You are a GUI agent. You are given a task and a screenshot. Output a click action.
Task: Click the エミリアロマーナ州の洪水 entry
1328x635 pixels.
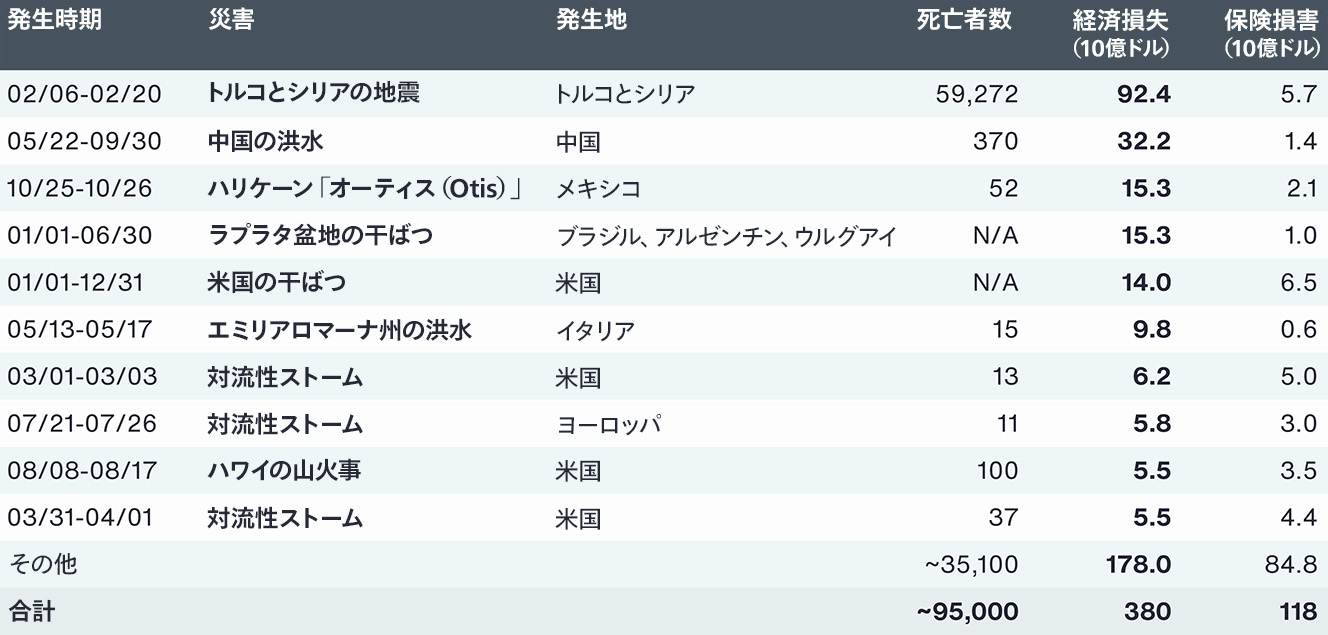pyautogui.click(x=339, y=330)
